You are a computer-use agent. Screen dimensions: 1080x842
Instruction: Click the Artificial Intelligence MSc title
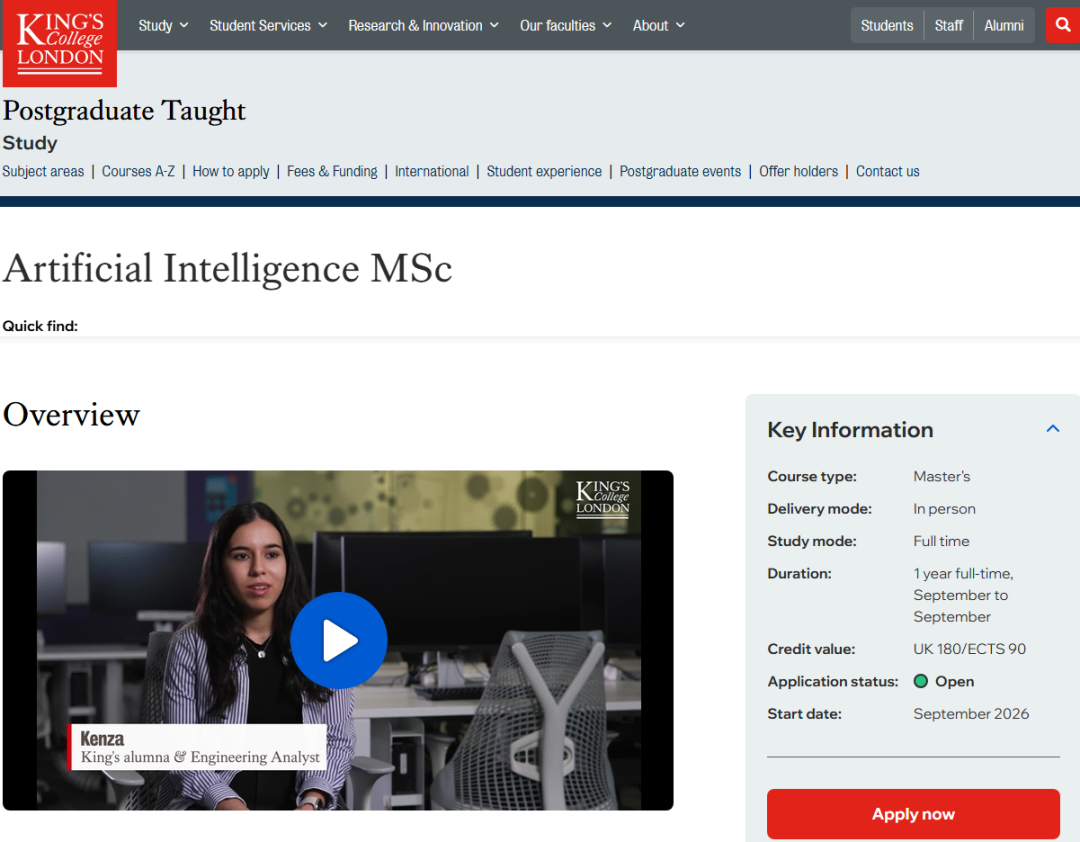point(227,268)
